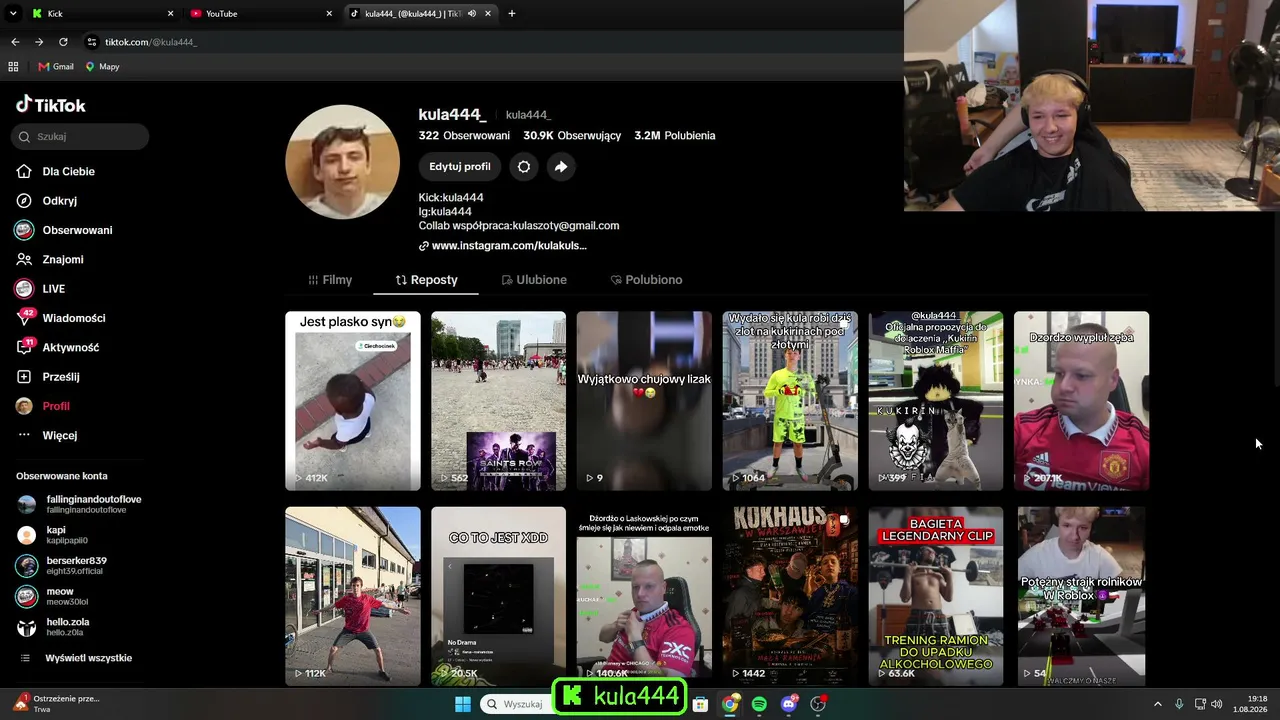Select the Reposty tab

point(426,280)
